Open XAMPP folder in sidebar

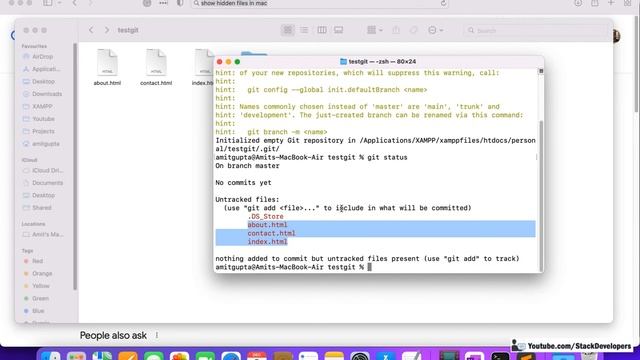click(43, 107)
